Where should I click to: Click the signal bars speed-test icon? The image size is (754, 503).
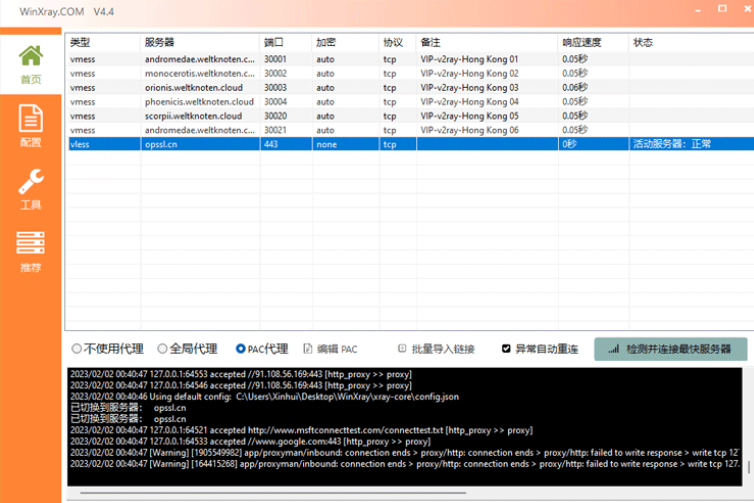[x=614, y=349]
